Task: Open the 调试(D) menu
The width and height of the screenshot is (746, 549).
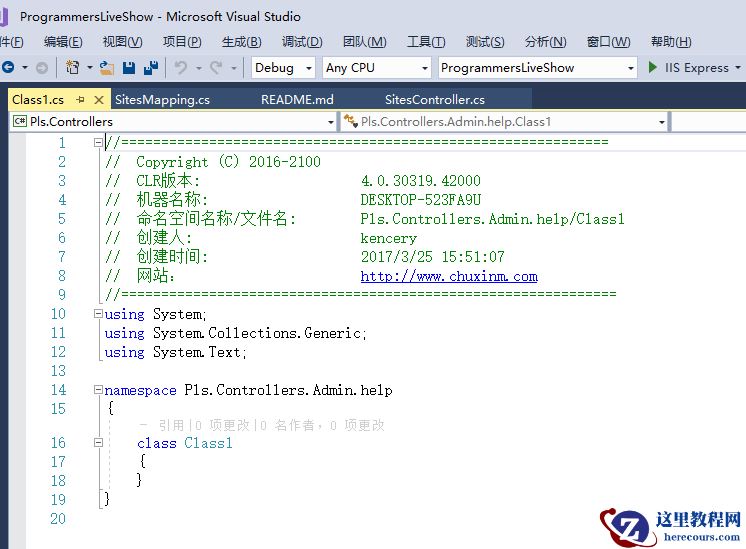Action: pos(302,42)
